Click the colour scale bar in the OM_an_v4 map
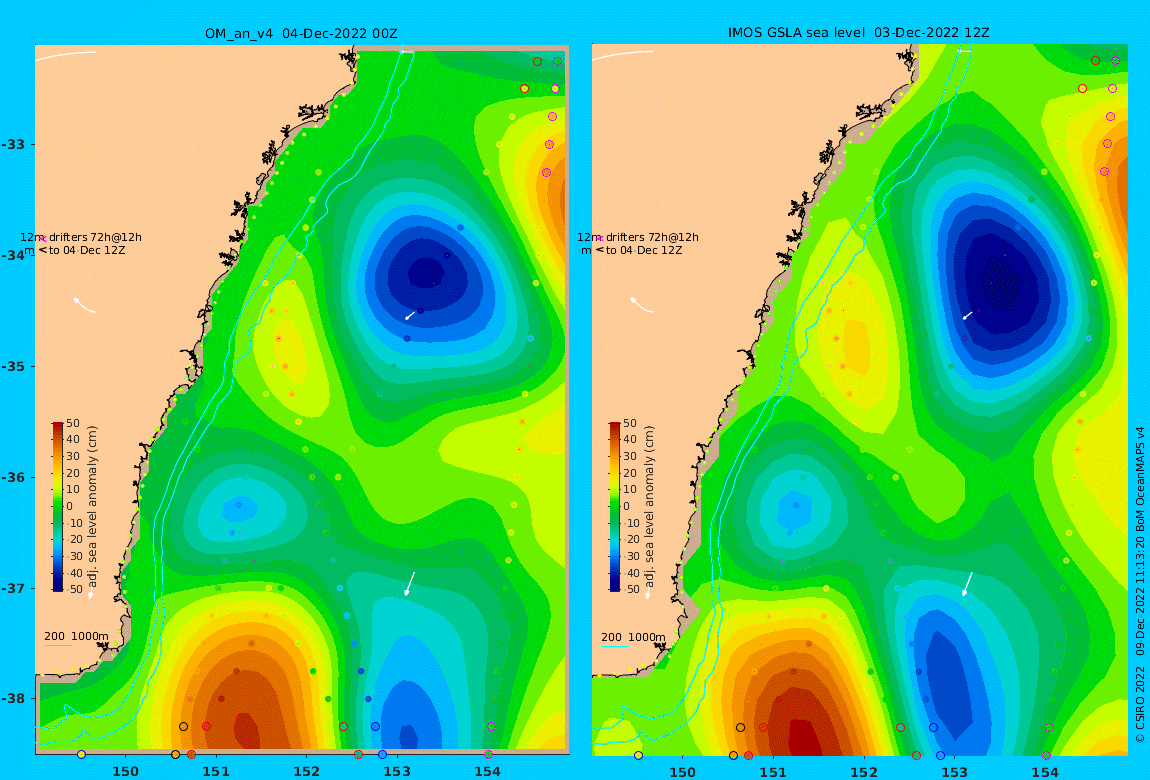This screenshot has width=1150, height=780. click(58, 507)
